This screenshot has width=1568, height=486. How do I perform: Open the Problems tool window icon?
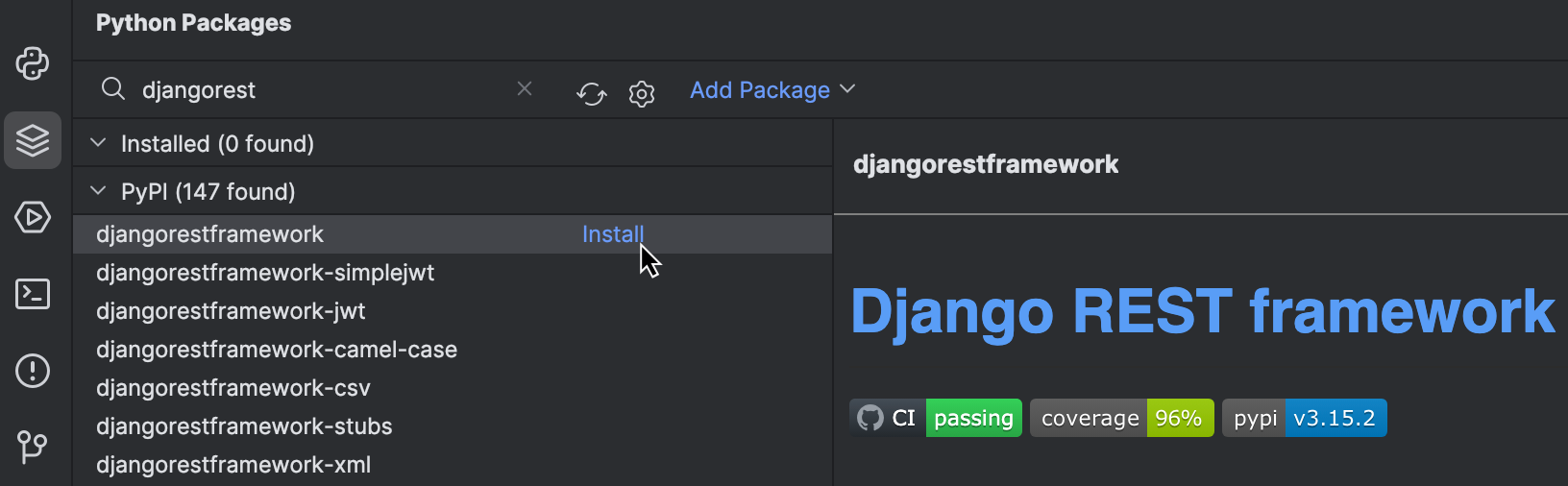coord(33,371)
